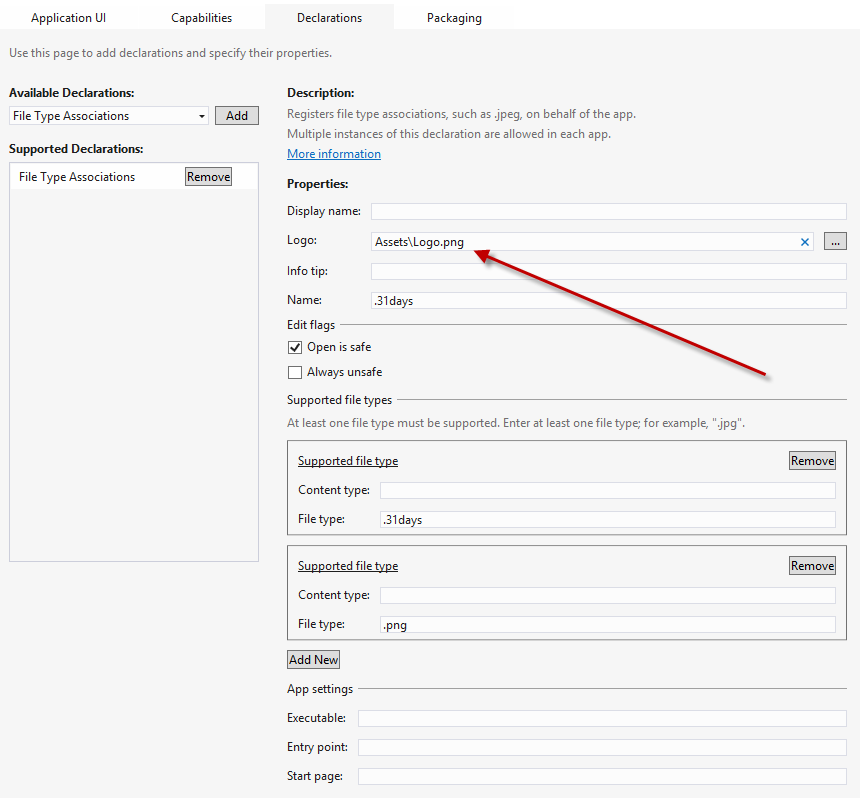Open the More information link

point(334,154)
